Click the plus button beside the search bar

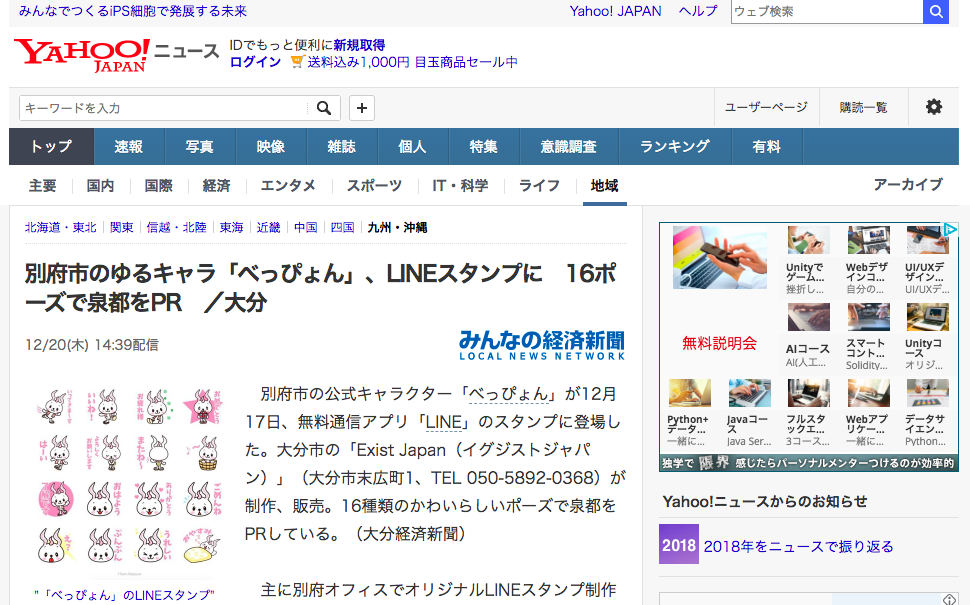pos(361,106)
